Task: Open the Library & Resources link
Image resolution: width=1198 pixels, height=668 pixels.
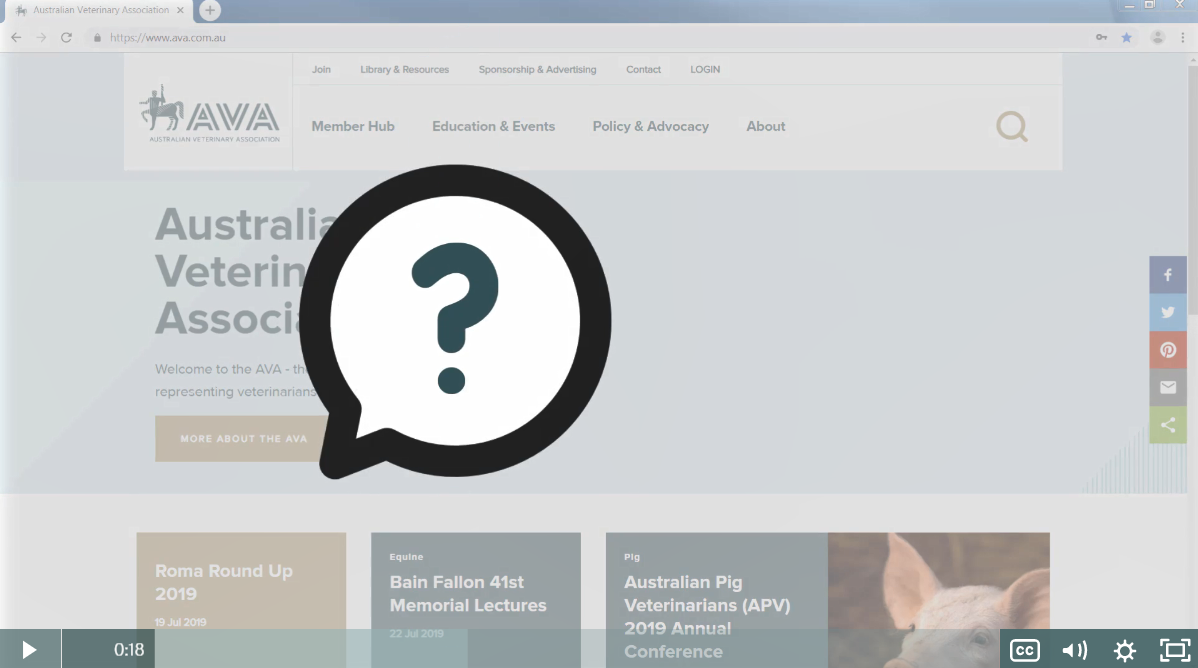Action: (404, 70)
